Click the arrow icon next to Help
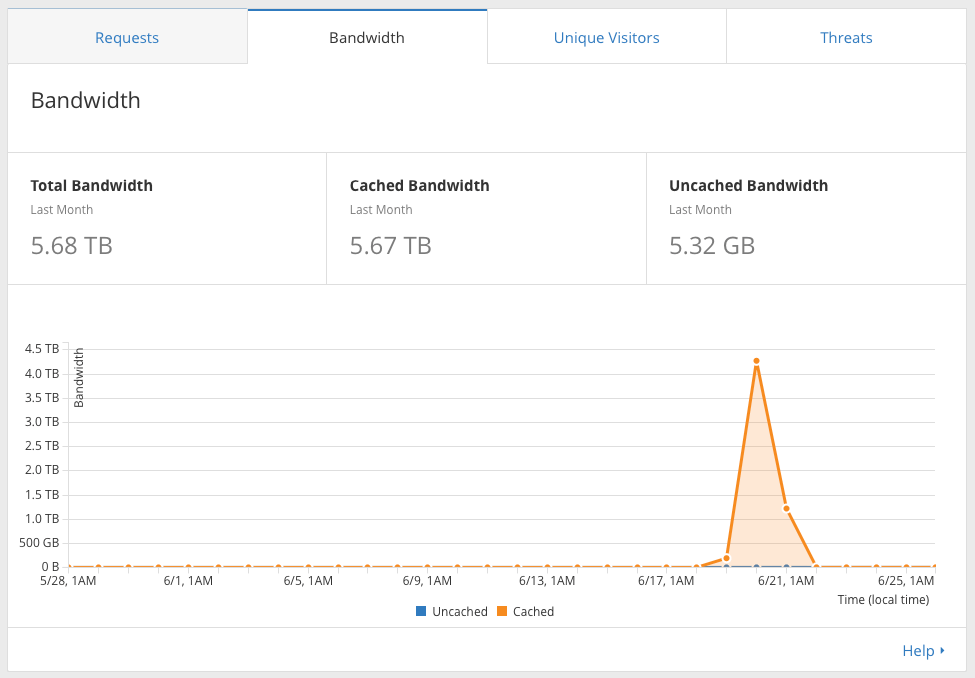975x678 pixels. pyautogui.click(x=942, y=651)
